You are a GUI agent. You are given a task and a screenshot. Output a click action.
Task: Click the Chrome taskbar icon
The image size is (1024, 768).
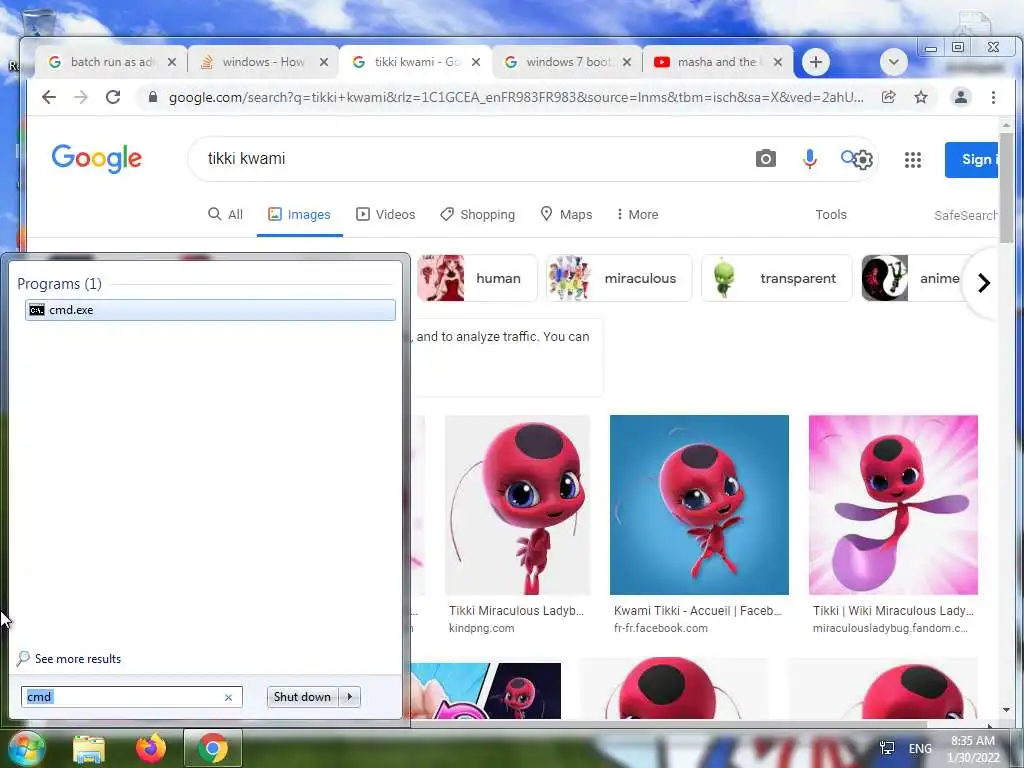pyautogui.click(x=212, y=748)
